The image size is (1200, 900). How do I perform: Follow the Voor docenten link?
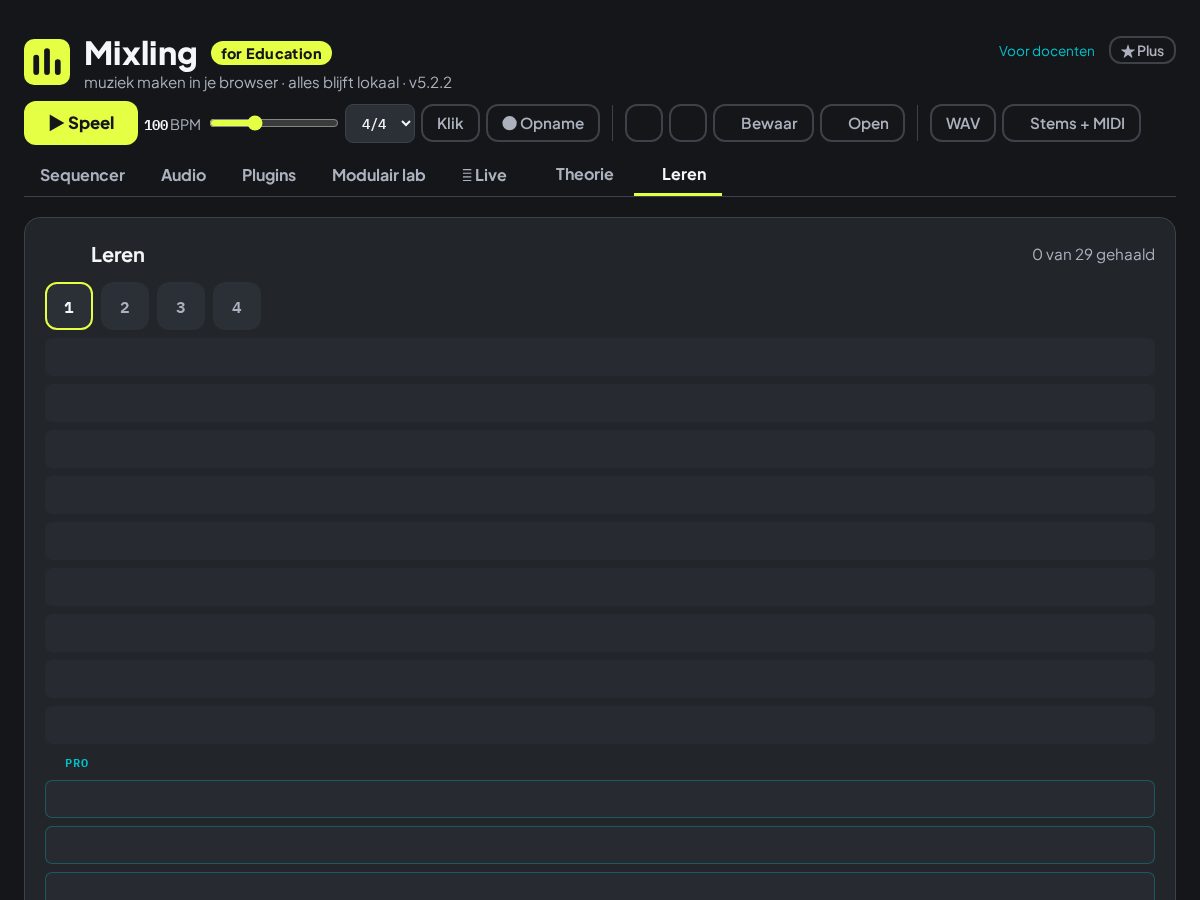(x=1047, y=51)
